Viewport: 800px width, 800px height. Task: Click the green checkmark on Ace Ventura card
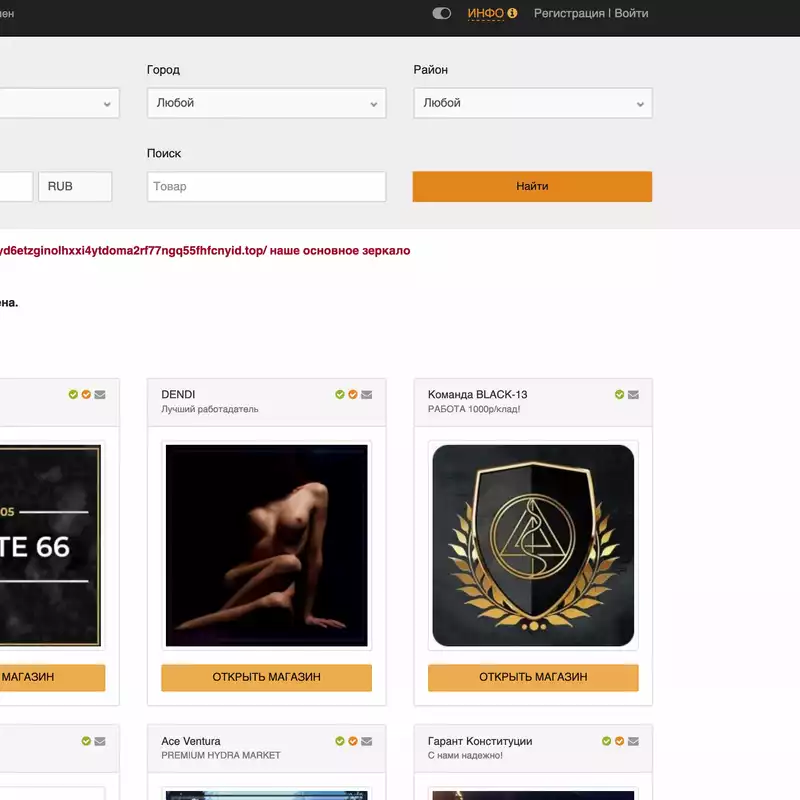coord(340,742)
